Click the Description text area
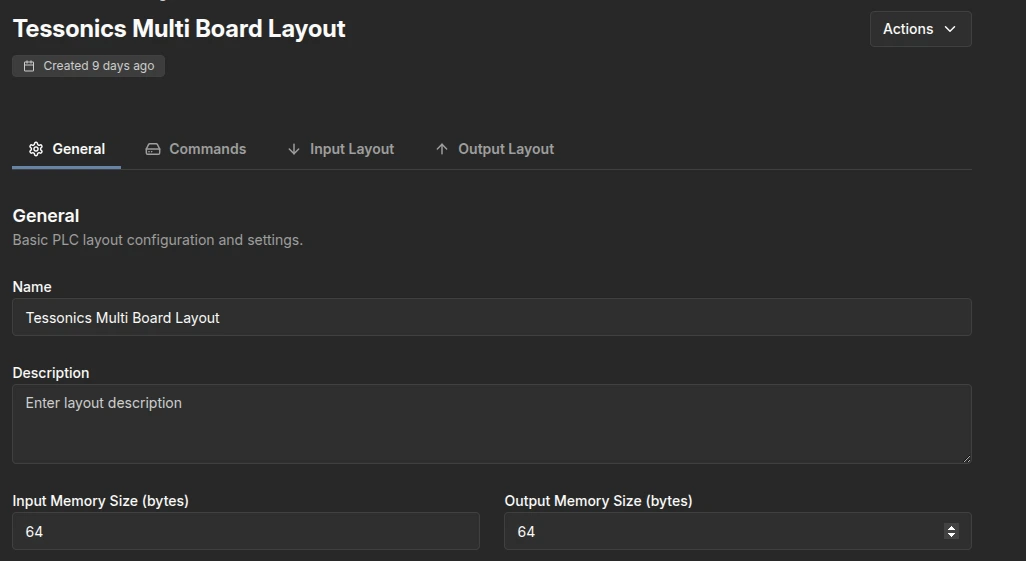Image resolution: width=1026 pixels, height=561 pixels. (492, 424)
